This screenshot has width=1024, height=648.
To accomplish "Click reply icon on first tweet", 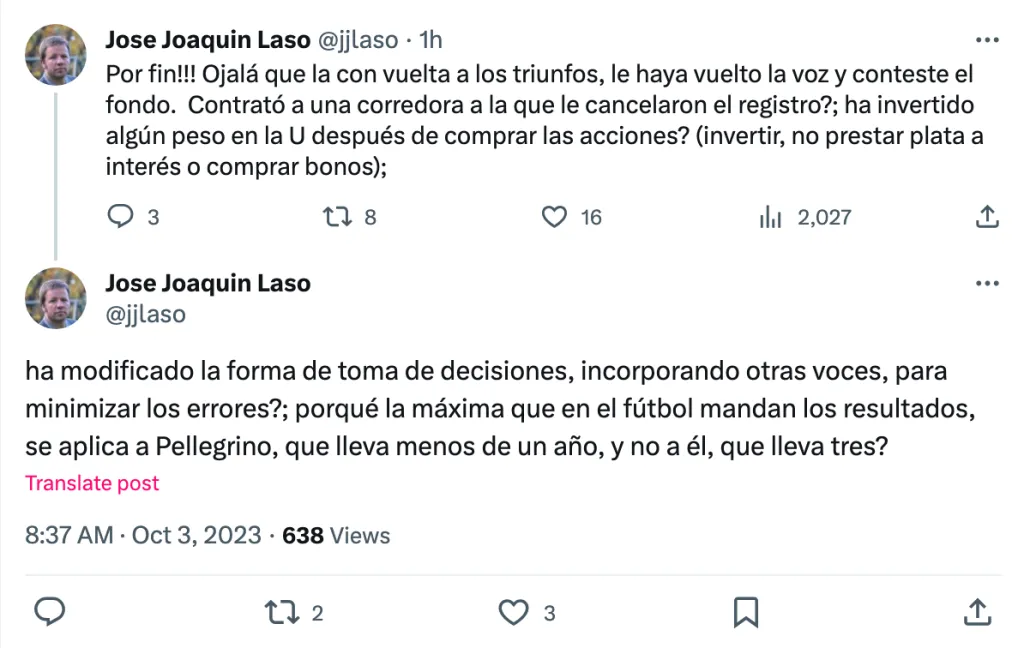I will [x=120, y=216].
